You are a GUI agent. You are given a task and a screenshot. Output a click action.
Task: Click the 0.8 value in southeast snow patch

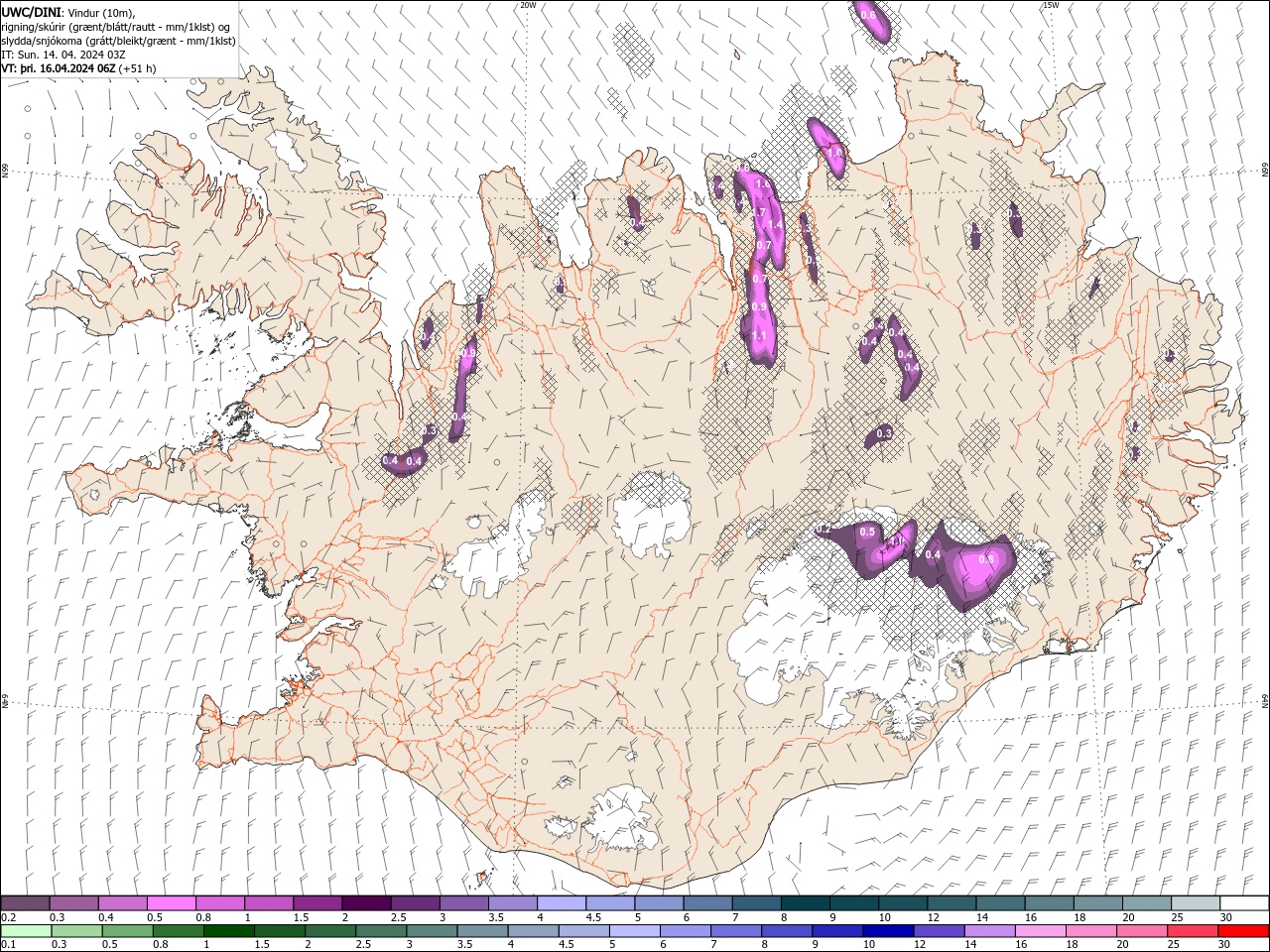tap(986, 559)
